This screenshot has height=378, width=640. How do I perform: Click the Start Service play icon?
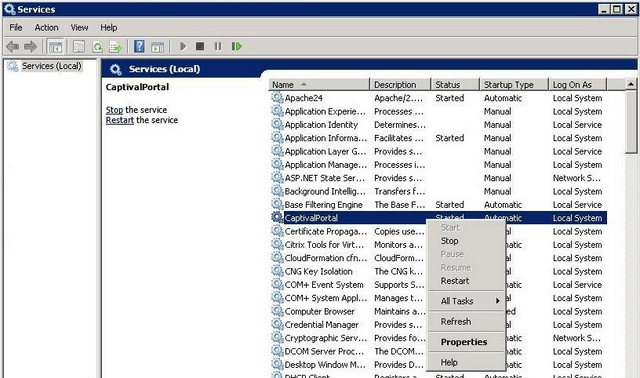pos(183,47)
